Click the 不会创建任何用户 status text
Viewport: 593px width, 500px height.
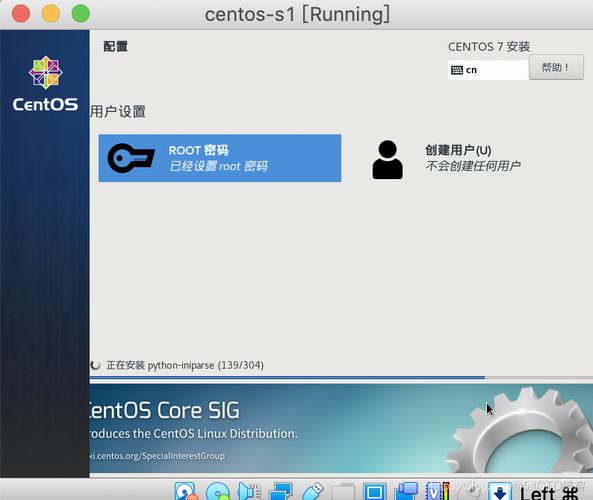[473, 166]
